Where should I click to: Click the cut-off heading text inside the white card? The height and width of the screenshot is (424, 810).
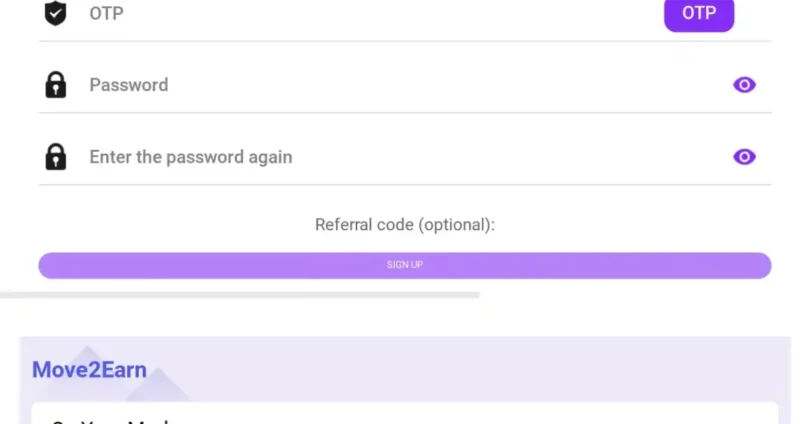[111, 421]
